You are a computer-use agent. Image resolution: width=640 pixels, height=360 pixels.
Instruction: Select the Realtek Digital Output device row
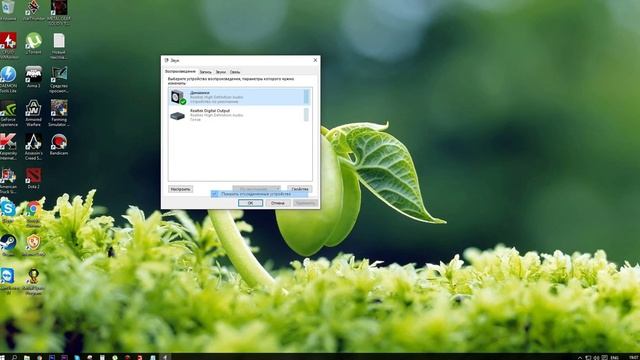(240, 115)
